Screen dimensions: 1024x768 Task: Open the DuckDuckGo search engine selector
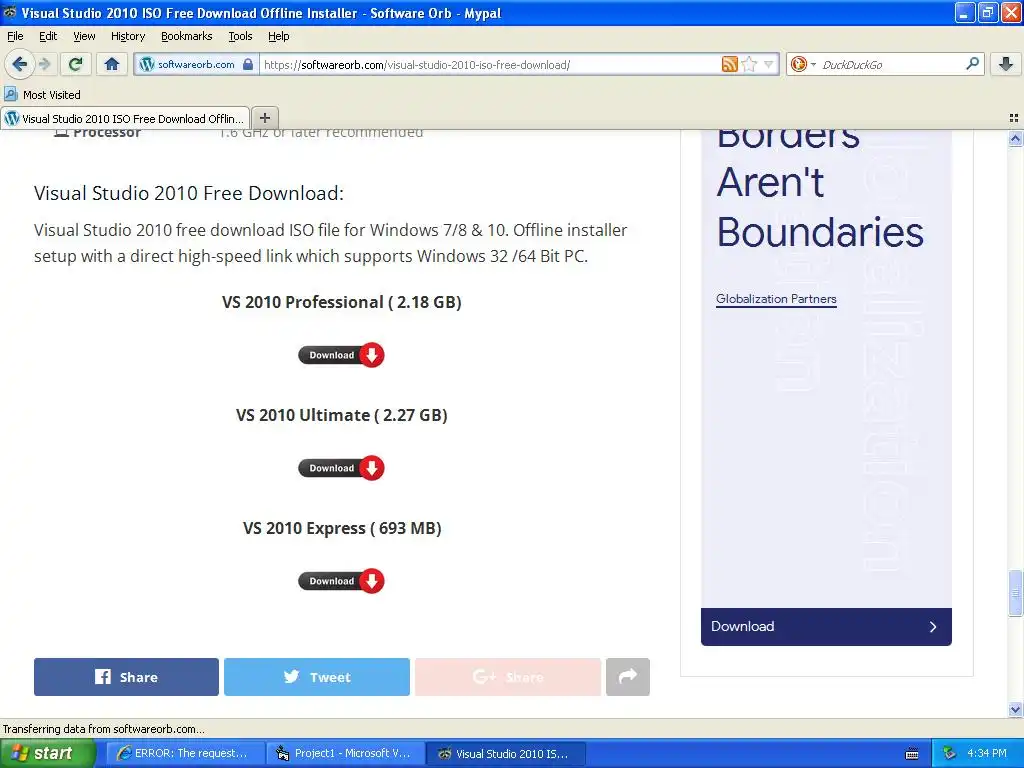(803, 64)
